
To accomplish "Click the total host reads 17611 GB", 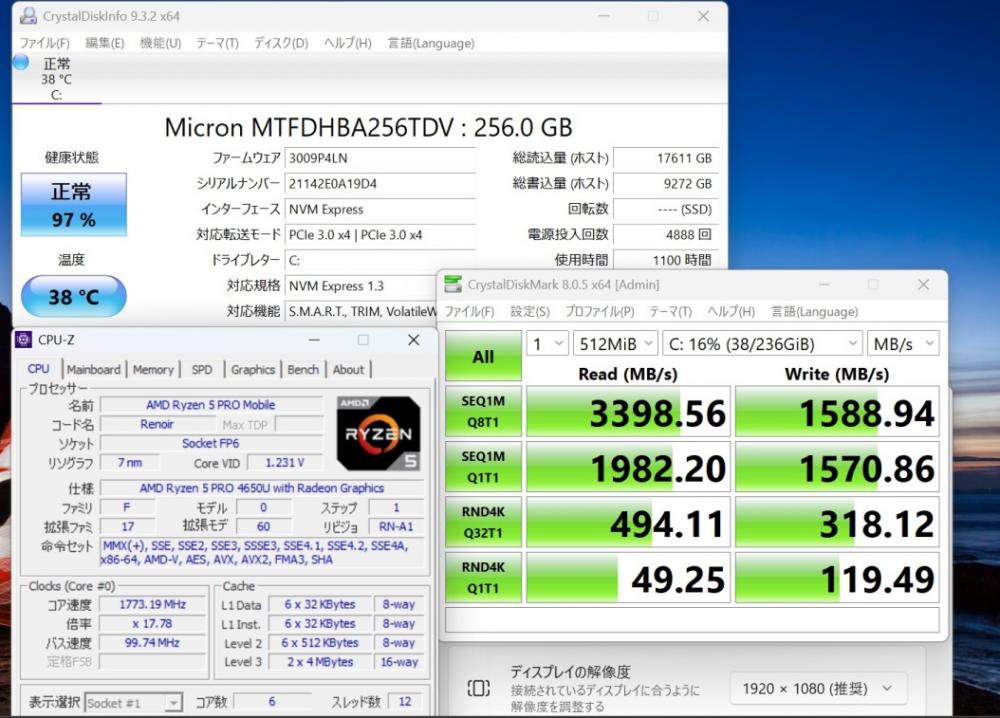I will pyautogui.click(x=665, y=158).
